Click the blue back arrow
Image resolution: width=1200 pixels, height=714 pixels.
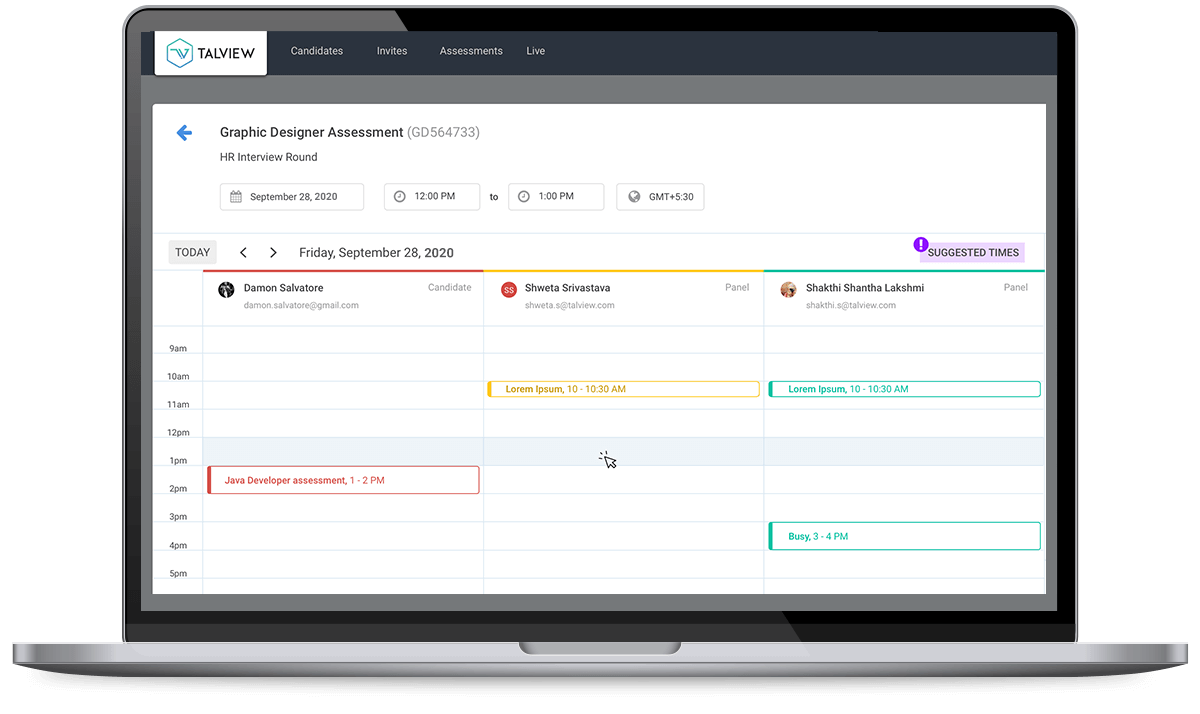[x=184, y=133]
